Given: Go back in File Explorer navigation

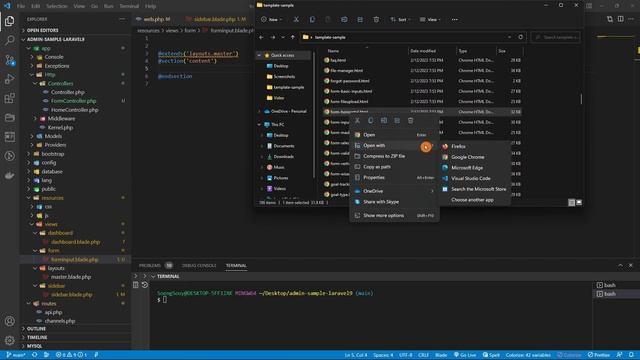Looking at the screenshot, I should (x=261, y=37).
